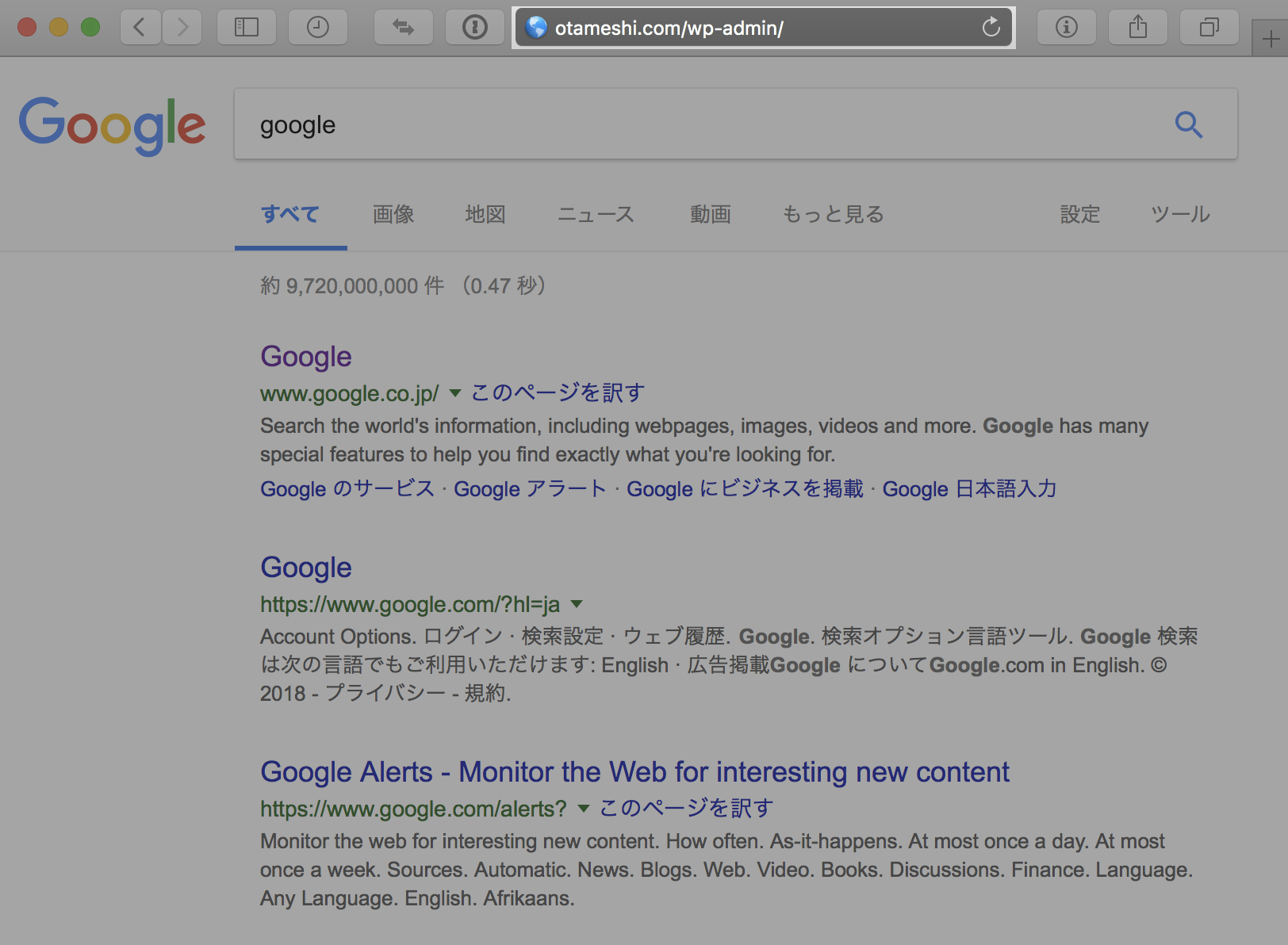Click このページを訳す beside www.google.co.jp

[x=558, y=392]
